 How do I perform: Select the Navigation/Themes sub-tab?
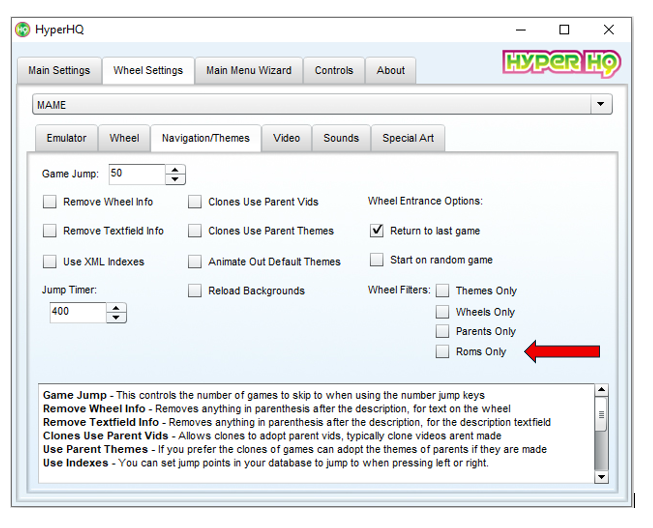(x=206, y=138)
